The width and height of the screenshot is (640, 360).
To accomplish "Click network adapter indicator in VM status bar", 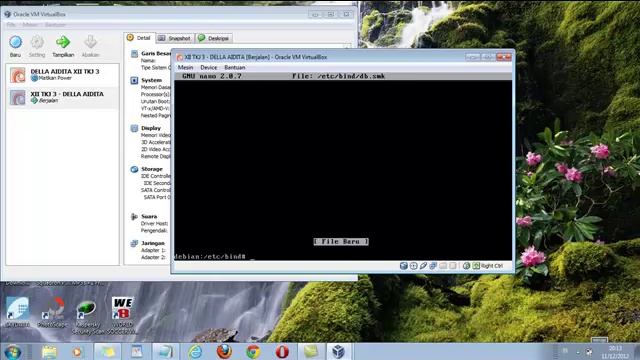I will click(x=433, y=266).
